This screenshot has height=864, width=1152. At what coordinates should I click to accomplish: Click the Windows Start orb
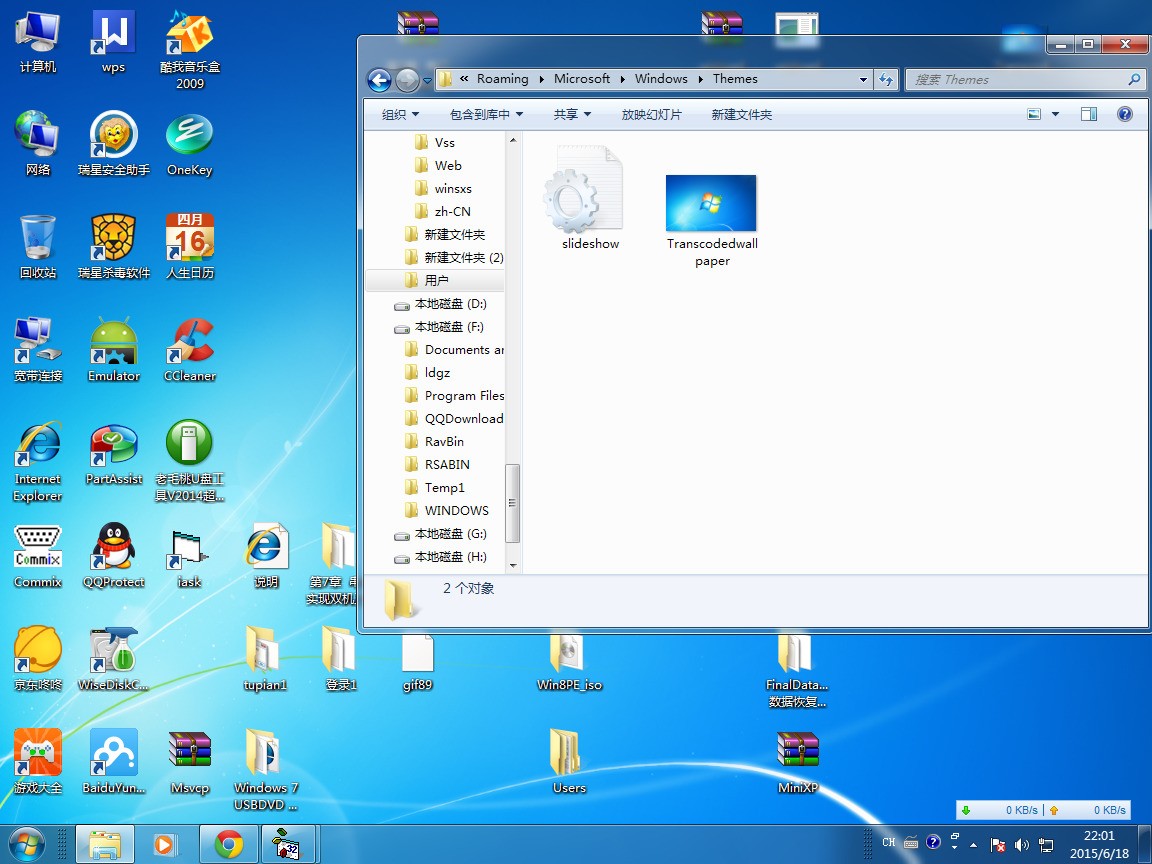tap(26, 845)
